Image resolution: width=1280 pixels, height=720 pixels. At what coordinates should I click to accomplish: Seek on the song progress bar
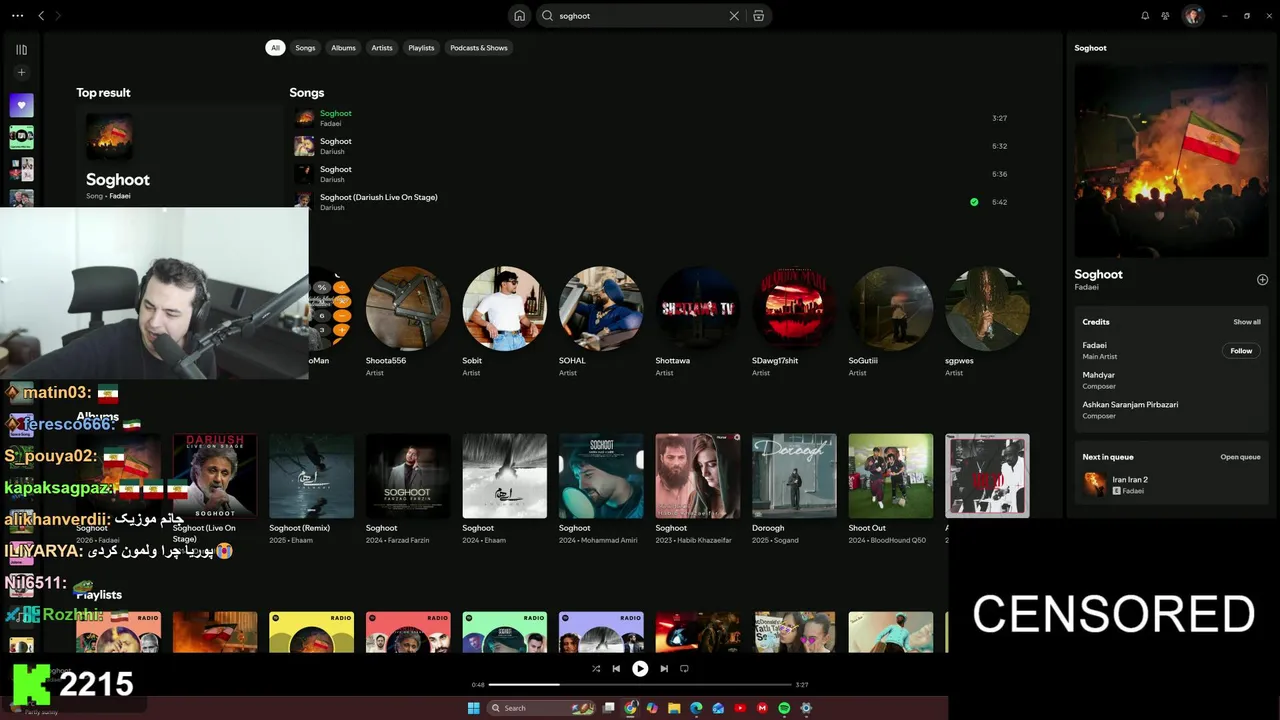tap(640, 685)
